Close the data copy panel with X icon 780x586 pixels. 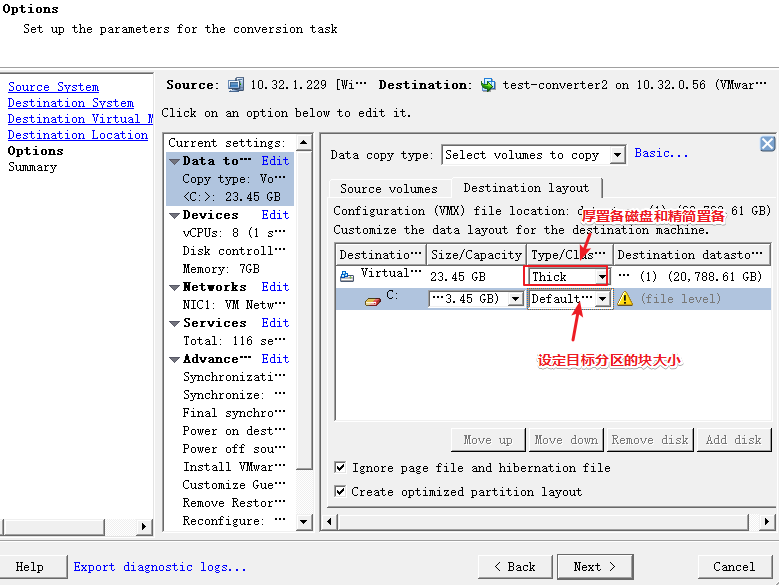pyautogui.click(x=767, y=144)
